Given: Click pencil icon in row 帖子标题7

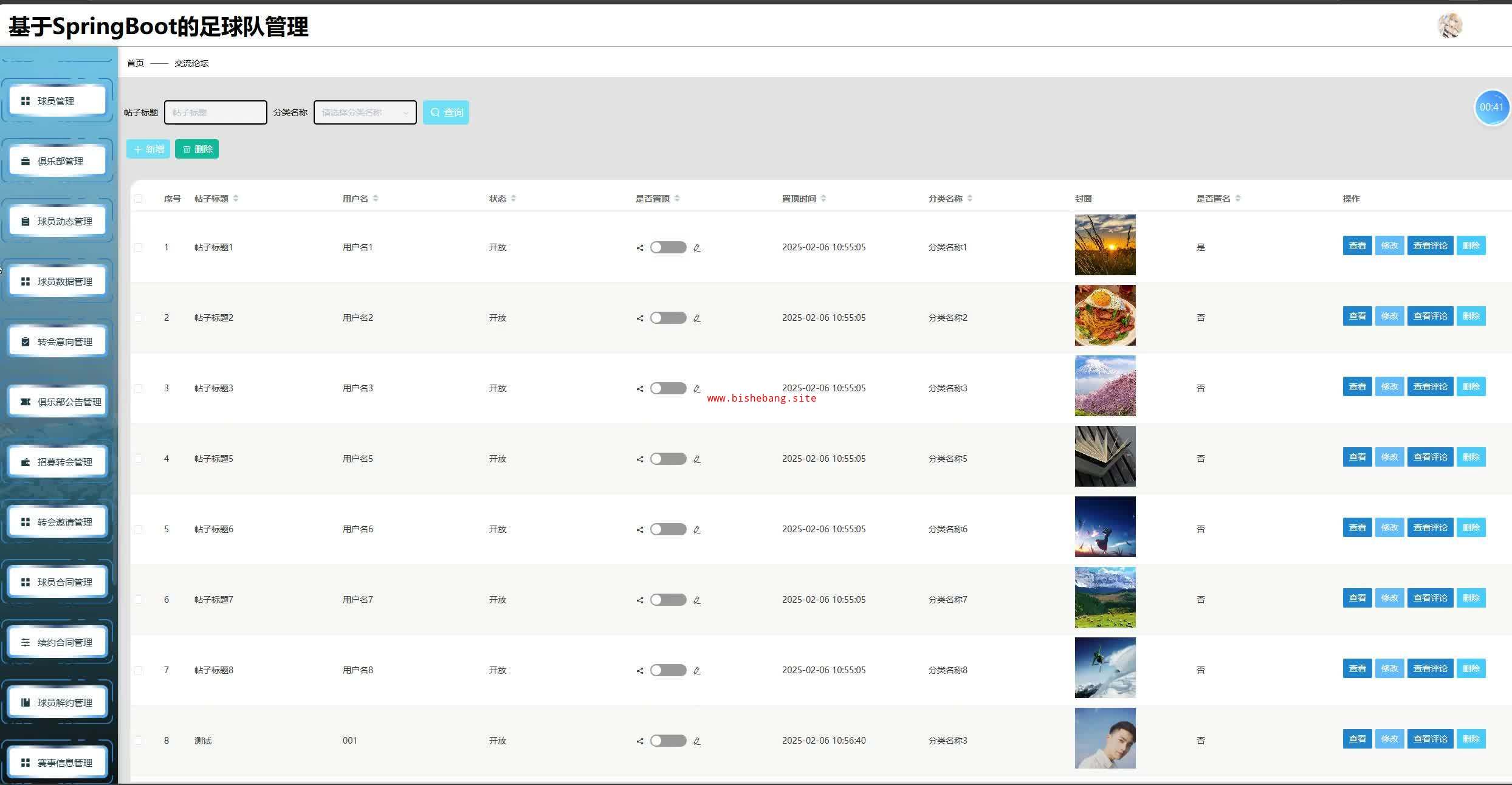Looking at the screenshot, I should coord(697,600).
